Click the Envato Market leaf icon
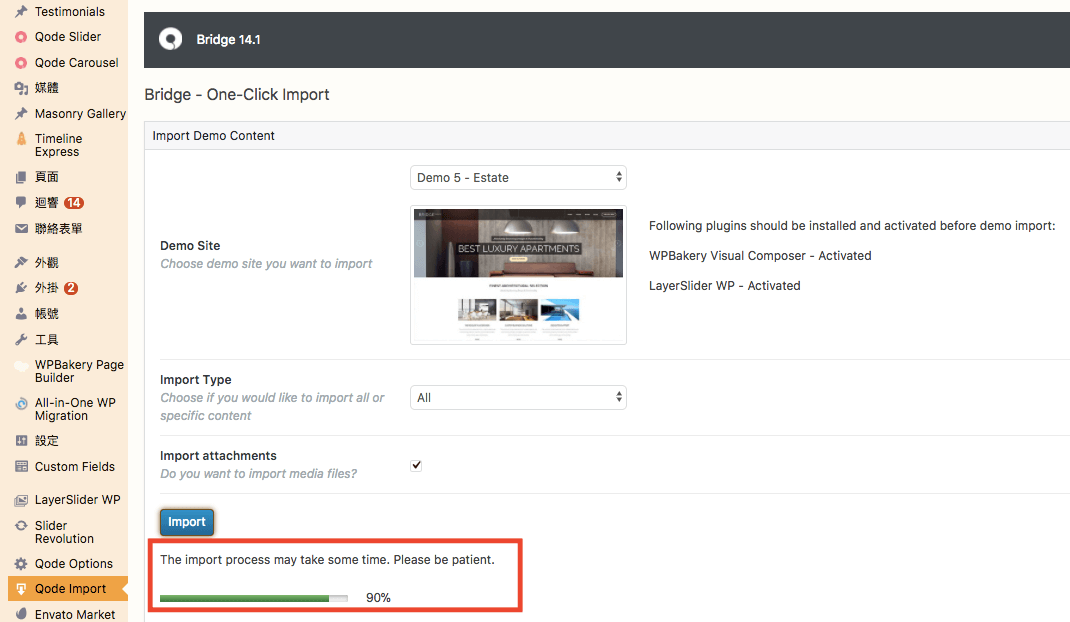The image size is (1070, 622). [21, 614]
